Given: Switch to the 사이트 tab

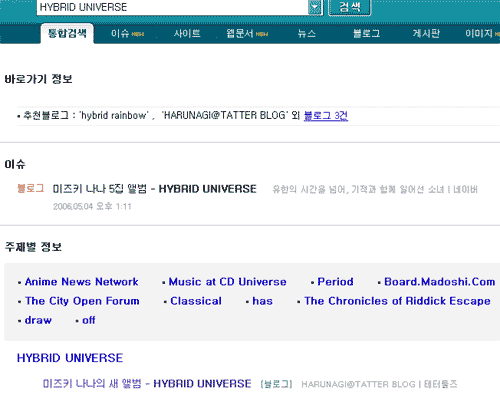Looking at the screenshot, I should point(187,33).
